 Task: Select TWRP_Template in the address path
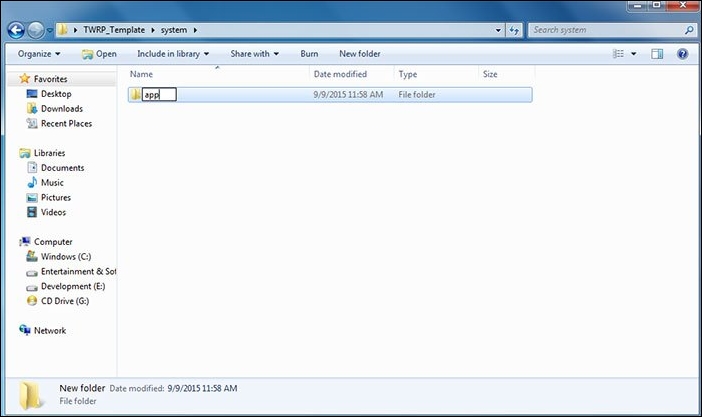coord(114,30)
